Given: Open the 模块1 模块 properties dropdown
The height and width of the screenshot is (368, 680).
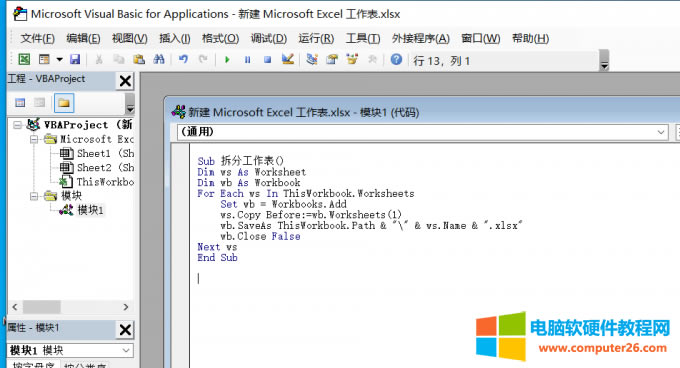Looking at the screenshot, I should (x=126, y=350).
